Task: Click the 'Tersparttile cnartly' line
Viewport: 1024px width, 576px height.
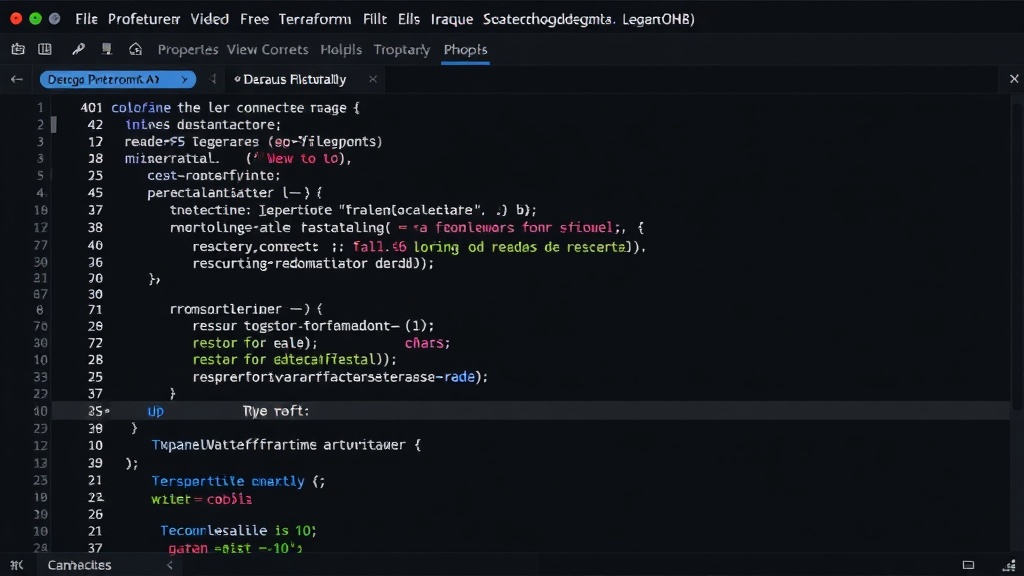Action: (238, 481)
